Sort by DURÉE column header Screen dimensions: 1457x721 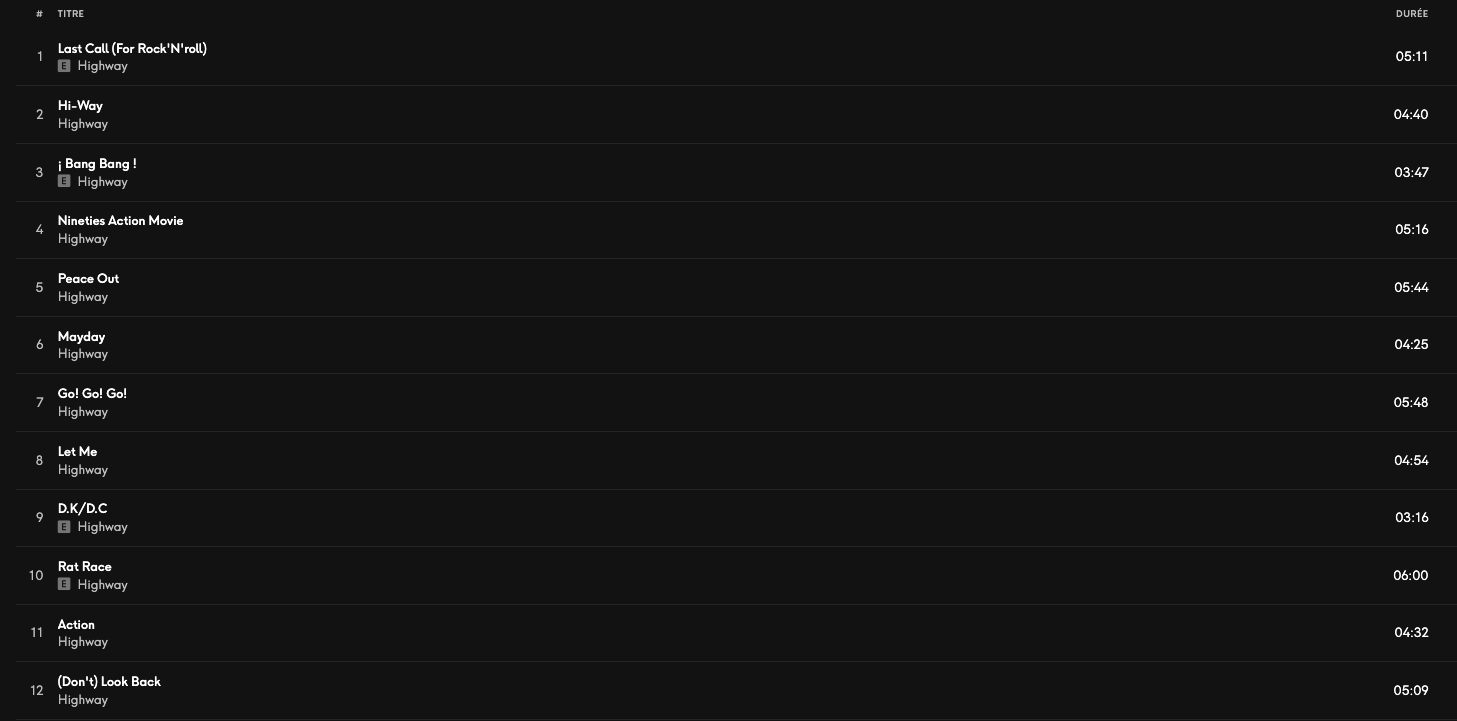(x=1412, y=14)
